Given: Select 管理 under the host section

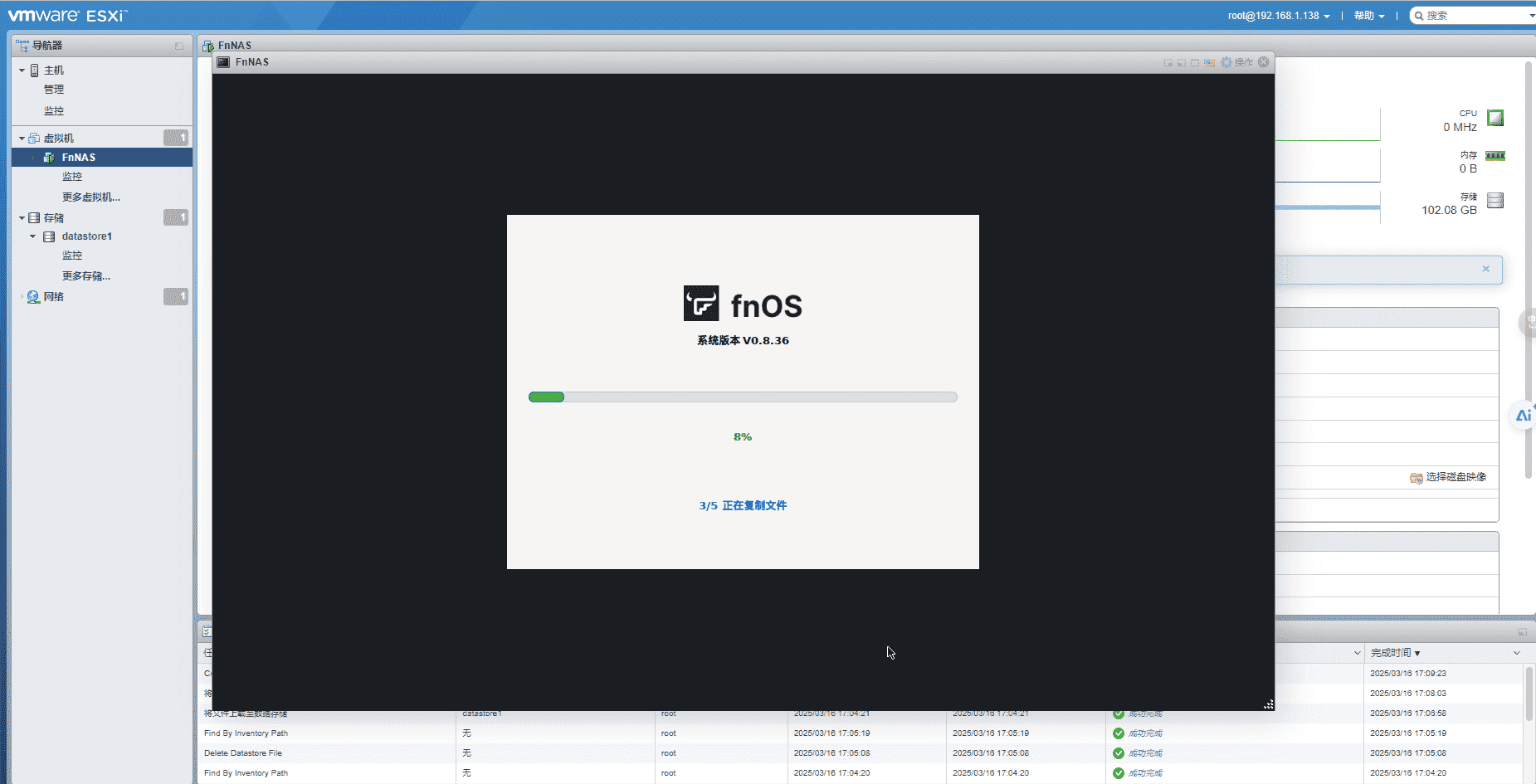Looking at the screenshot, I should click(54, 90).
